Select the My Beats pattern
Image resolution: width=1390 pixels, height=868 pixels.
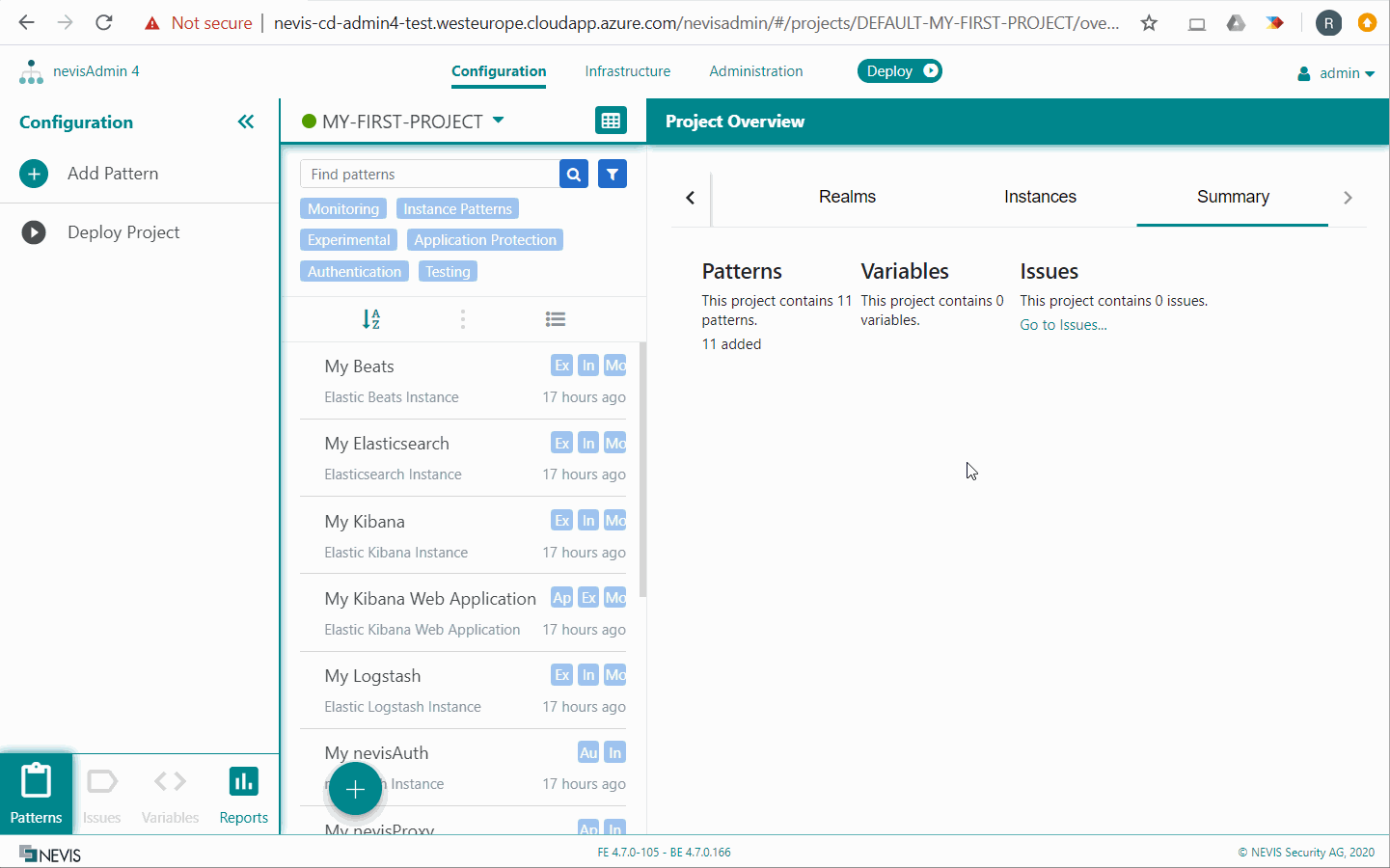(x=463, y=381)
